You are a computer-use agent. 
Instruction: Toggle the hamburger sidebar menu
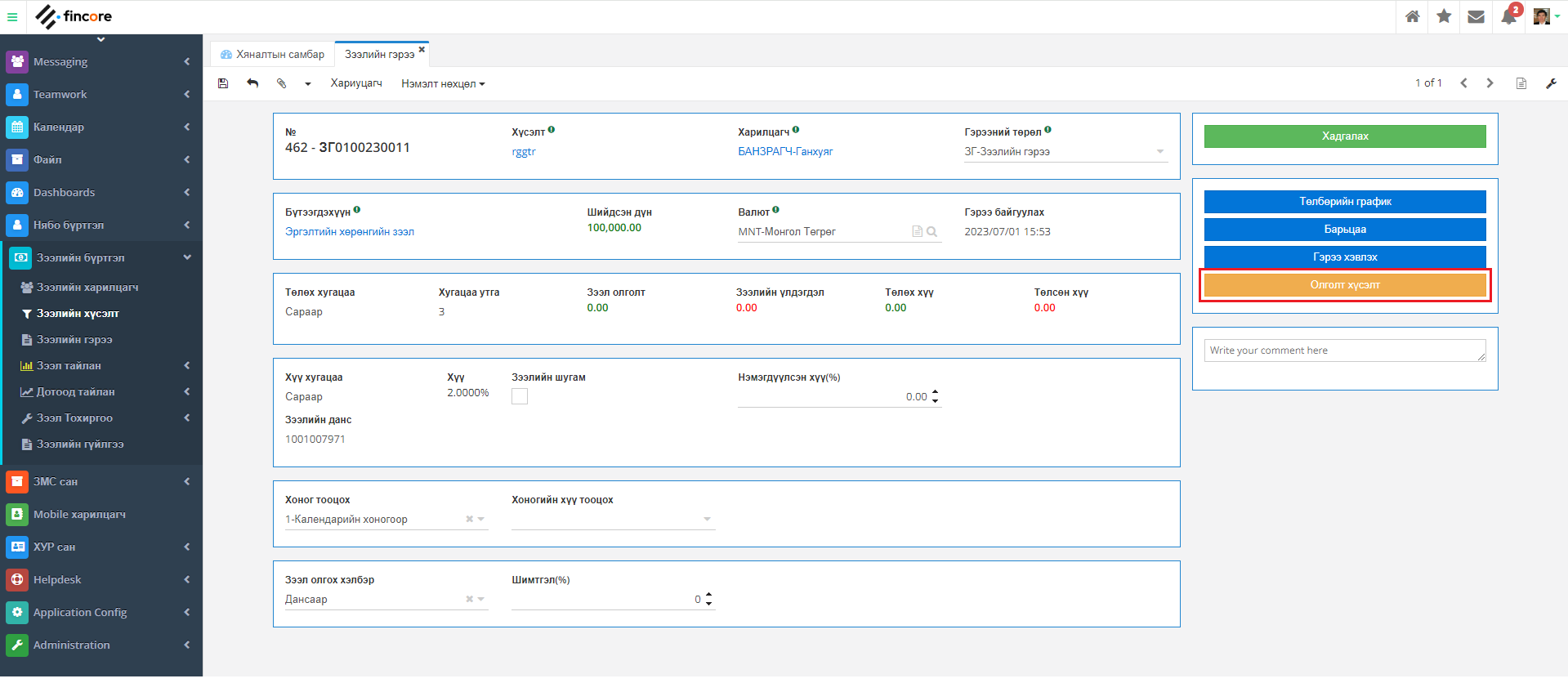[12, 16]
